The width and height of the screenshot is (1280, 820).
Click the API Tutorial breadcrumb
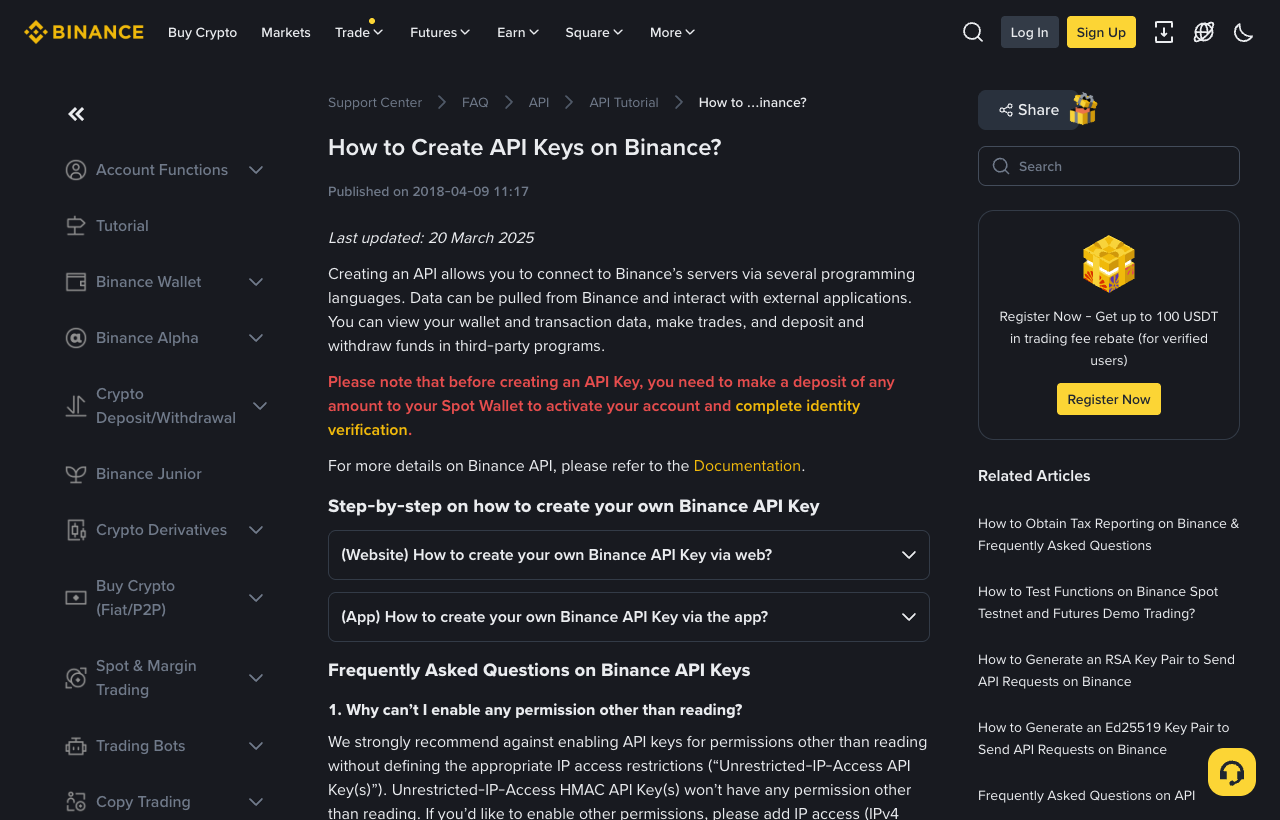click(624, 102)
